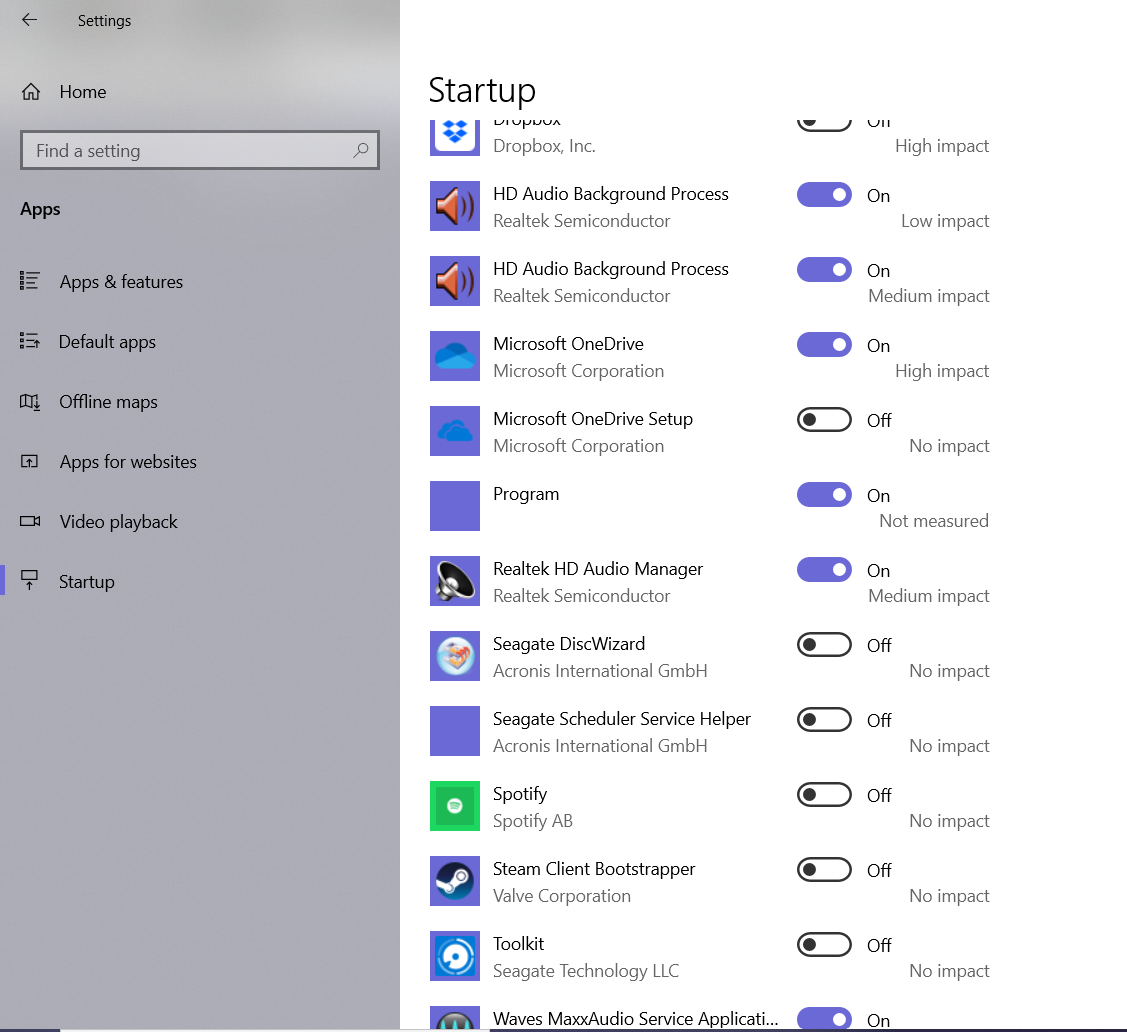The width and height of the screenshot is (1127, 1032).
Task: Toggle Toolkit startup on
Action: point(824,944)
